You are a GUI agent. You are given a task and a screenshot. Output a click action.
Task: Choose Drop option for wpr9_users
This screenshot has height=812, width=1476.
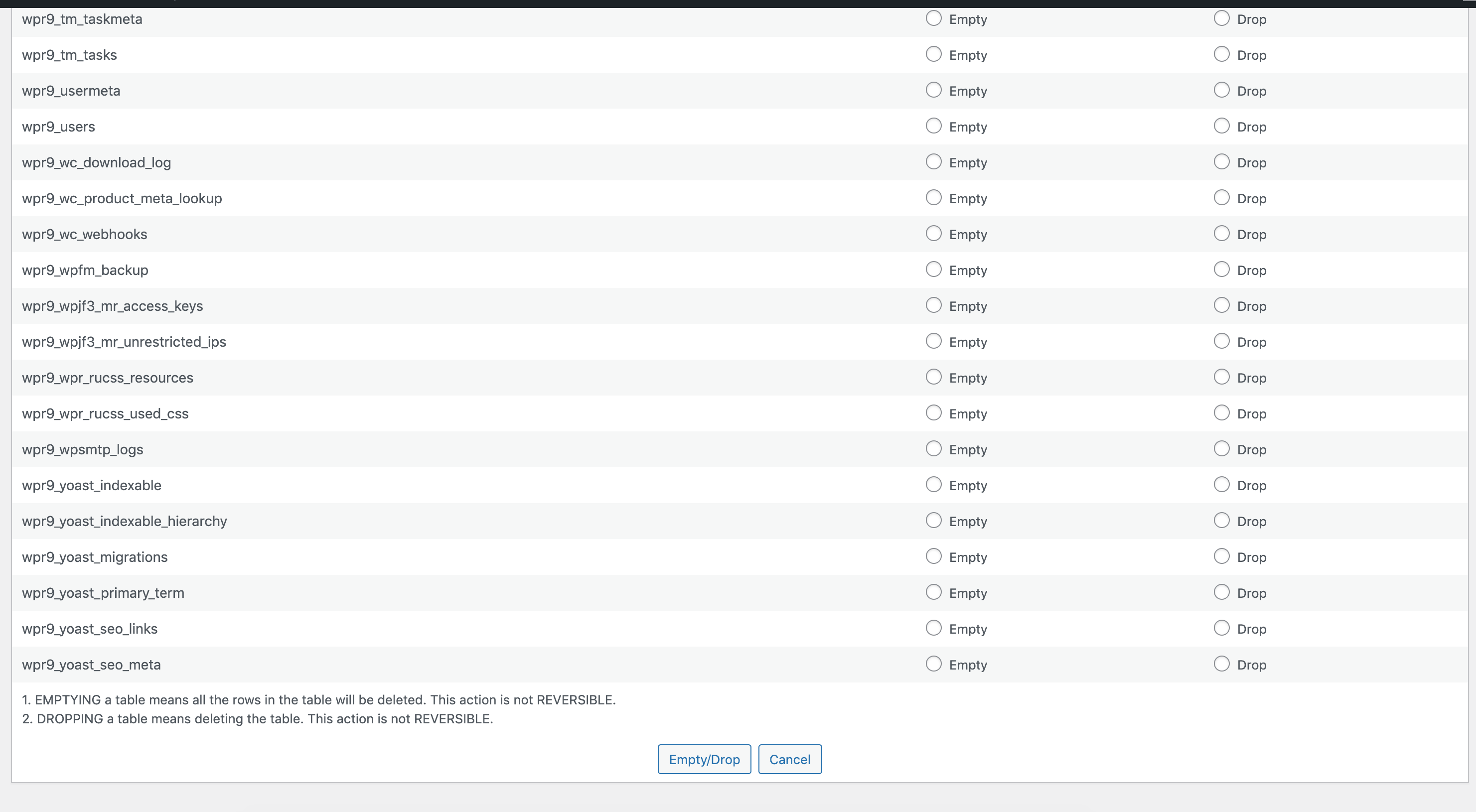1221,126
